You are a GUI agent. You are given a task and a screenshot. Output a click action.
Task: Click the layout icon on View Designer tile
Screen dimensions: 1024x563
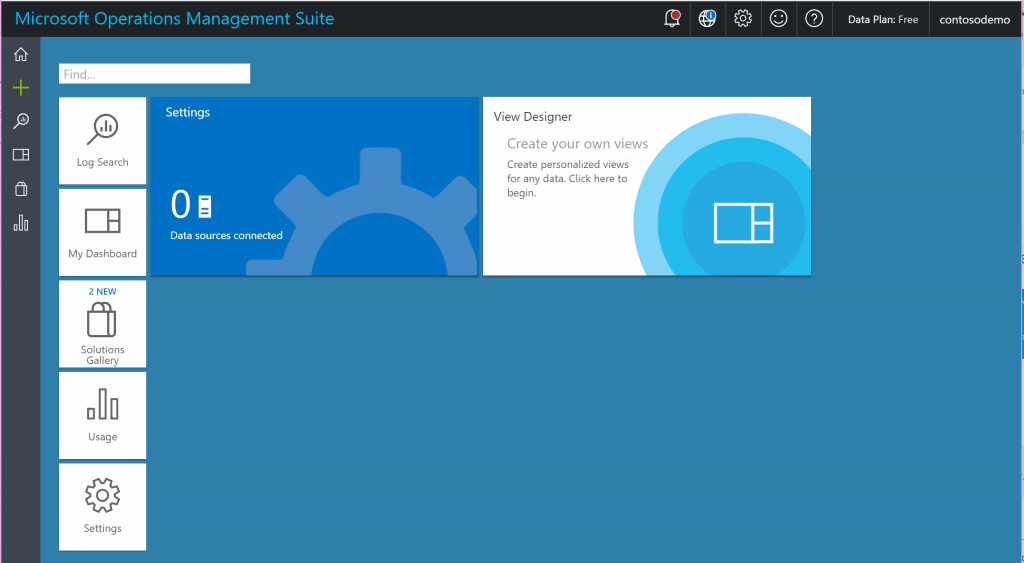coord(743,223)
